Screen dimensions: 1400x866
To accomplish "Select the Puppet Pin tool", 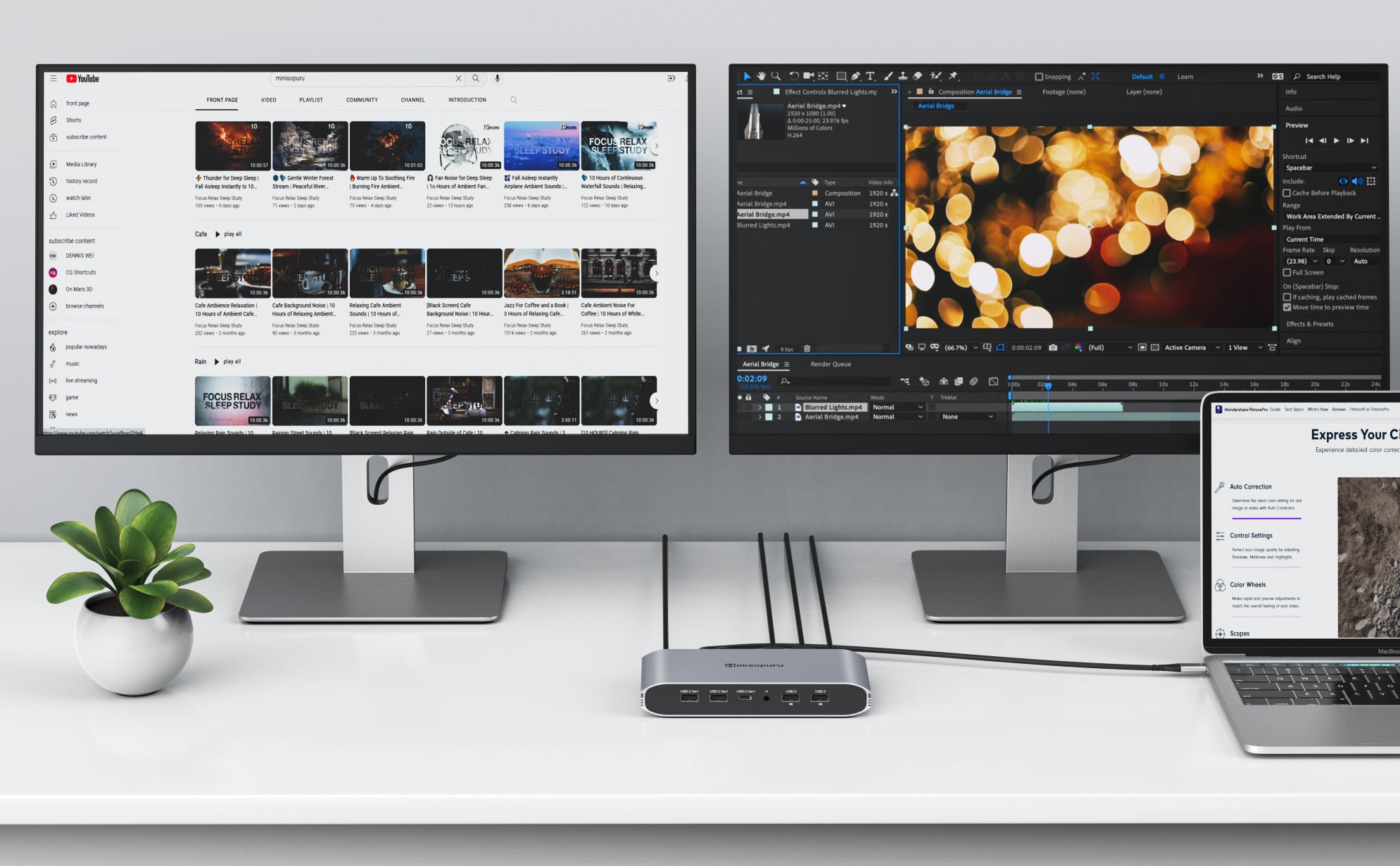I will click(x=952, y=76).
